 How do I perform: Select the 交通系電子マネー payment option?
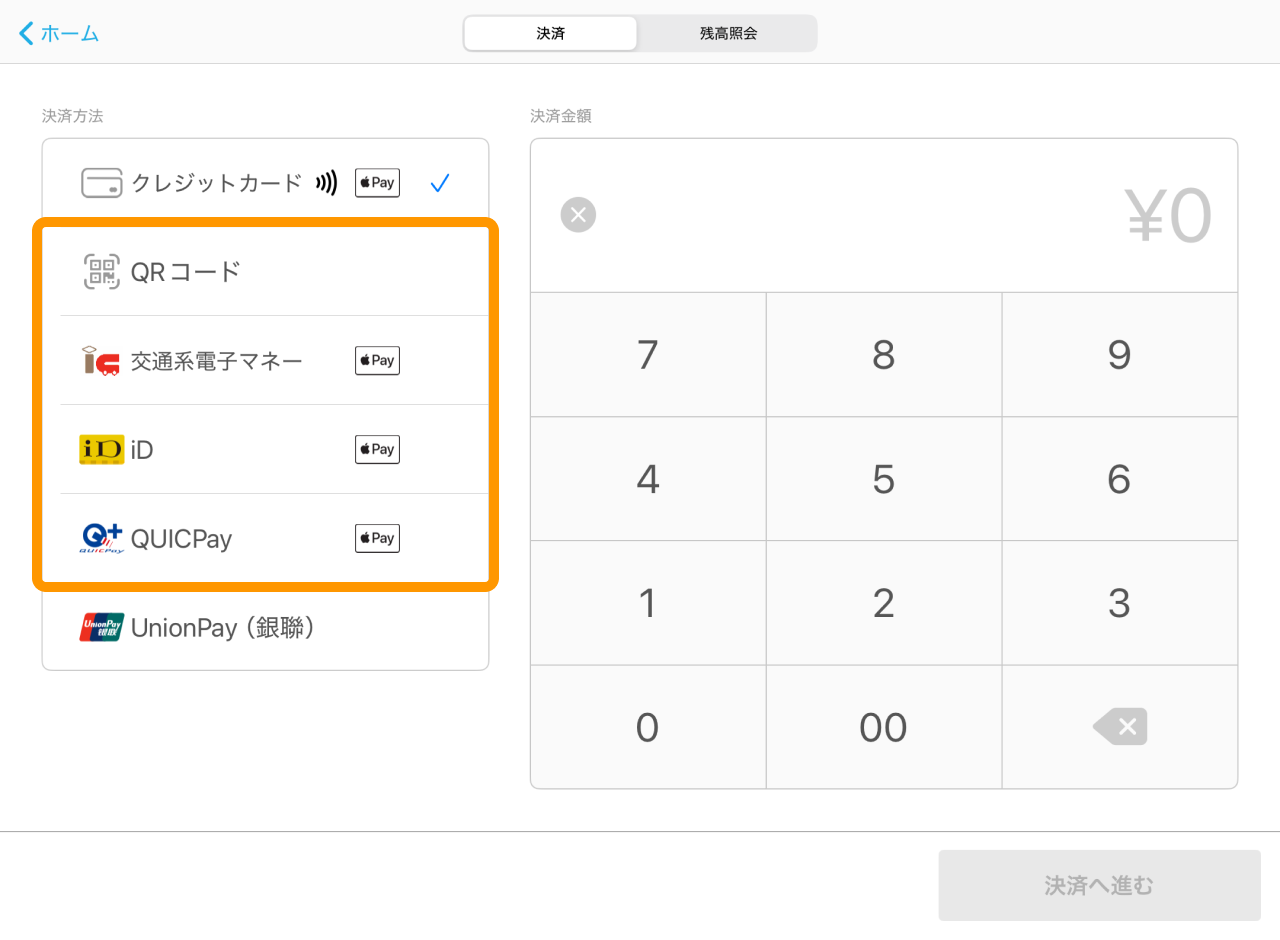pos(216,361)
